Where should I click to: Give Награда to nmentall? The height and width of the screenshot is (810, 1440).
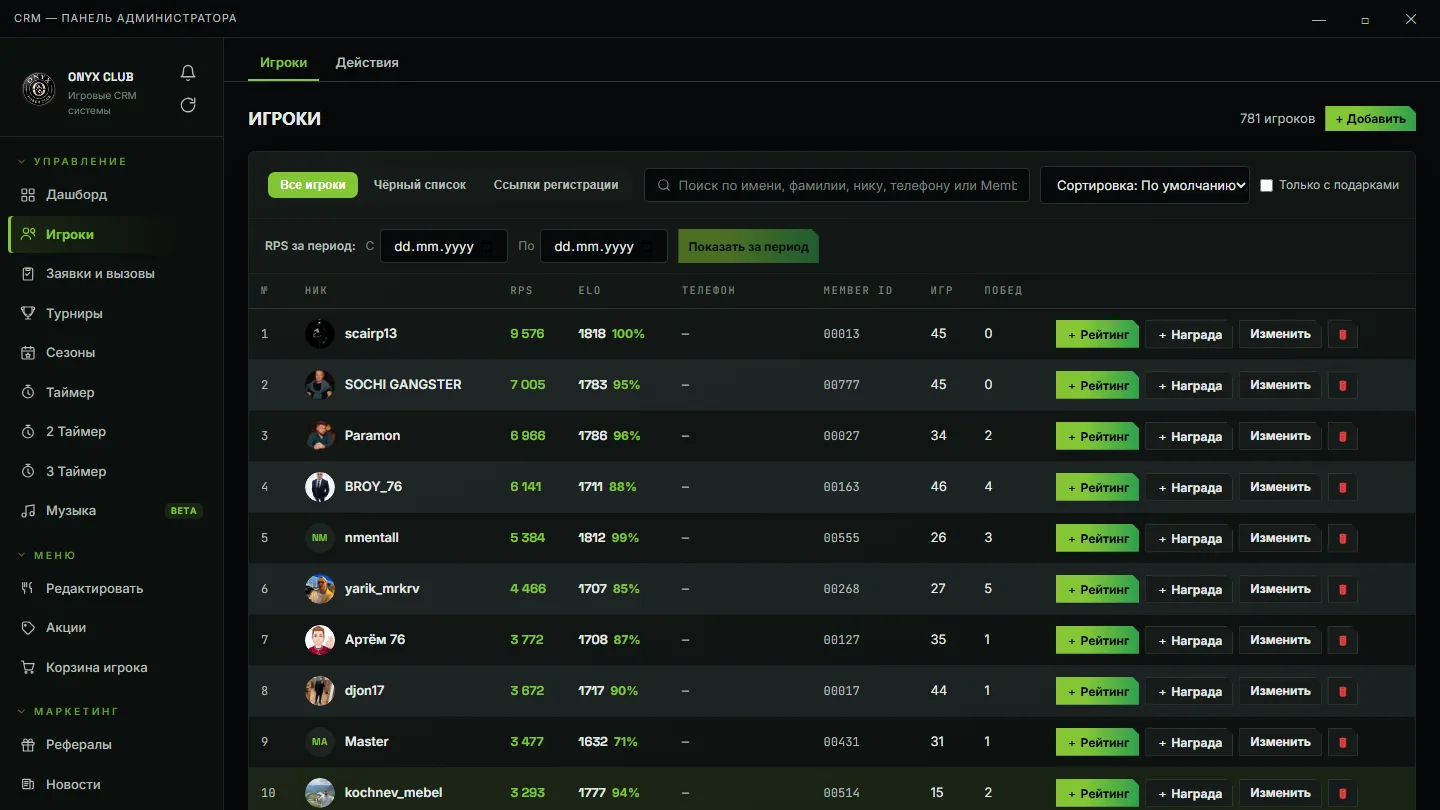[1189, 538]
